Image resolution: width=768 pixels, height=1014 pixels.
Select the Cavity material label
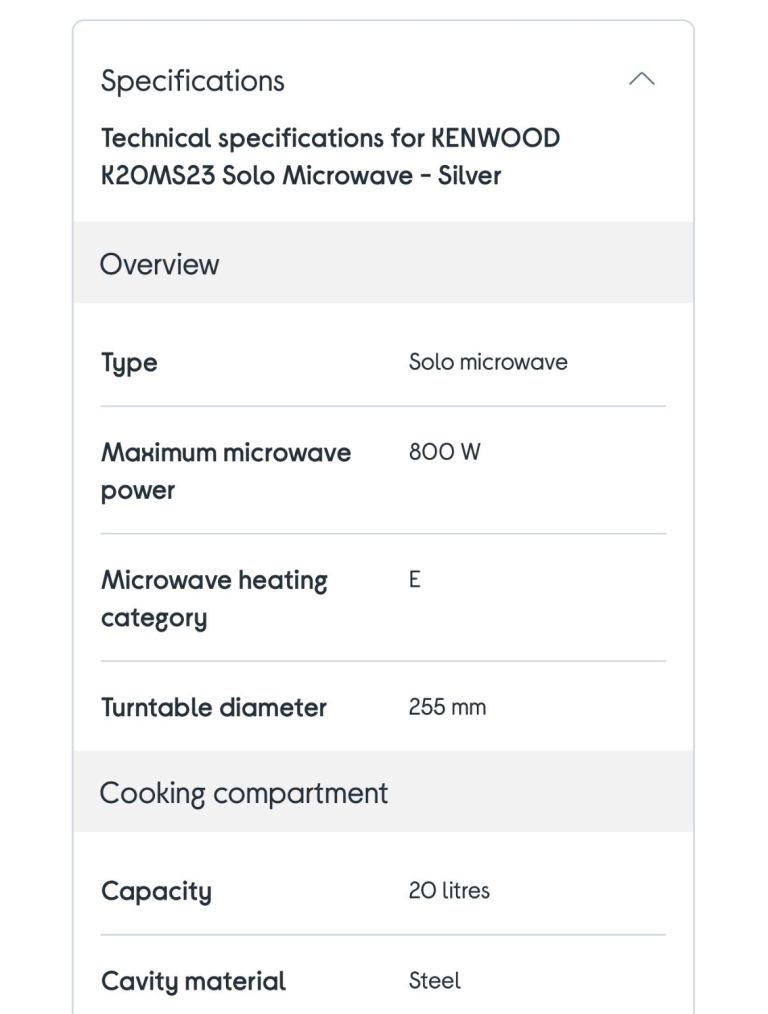(x=193, y=982)
